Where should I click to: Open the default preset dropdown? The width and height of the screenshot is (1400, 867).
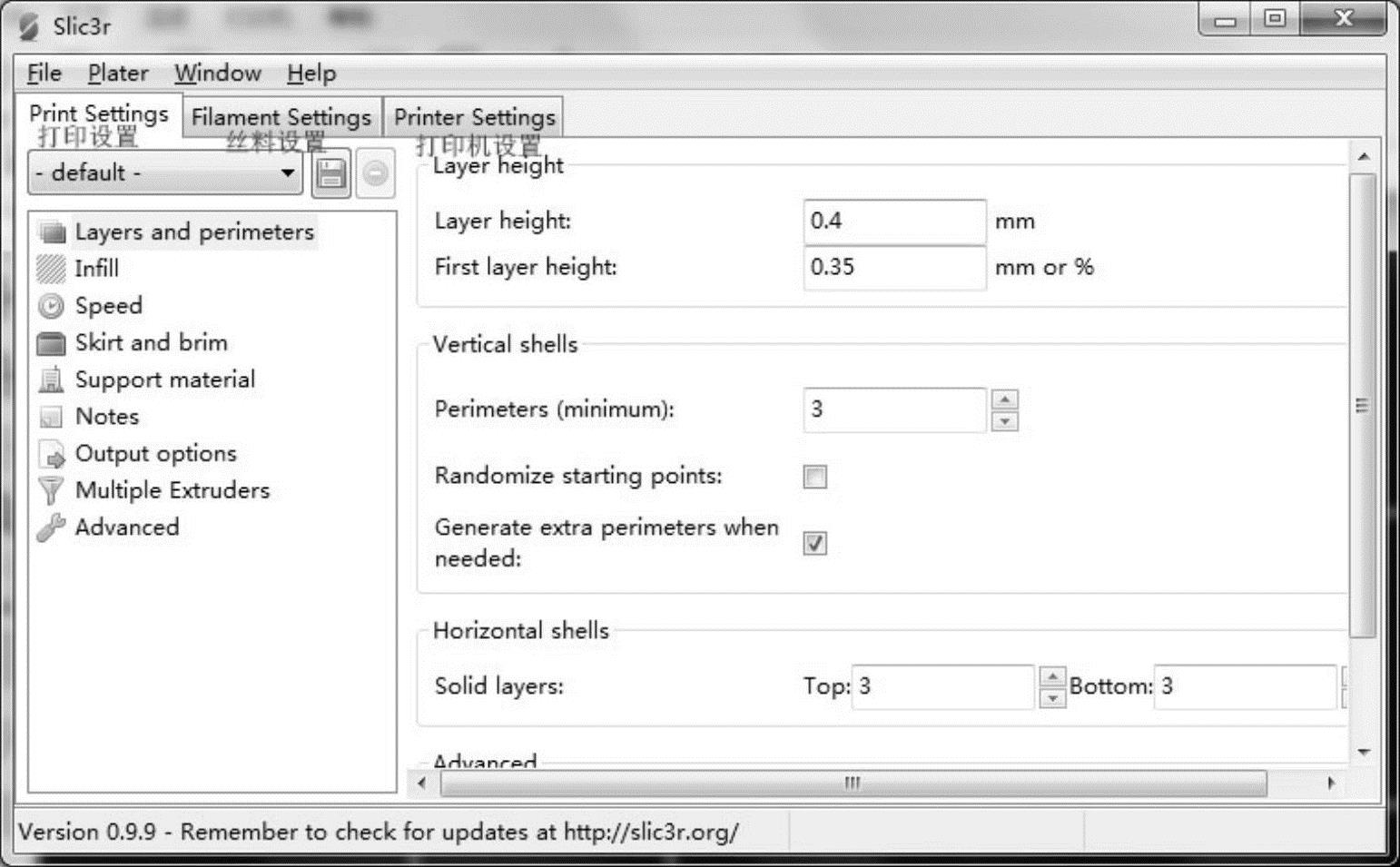pyautogui.click(x=165, y=172)
